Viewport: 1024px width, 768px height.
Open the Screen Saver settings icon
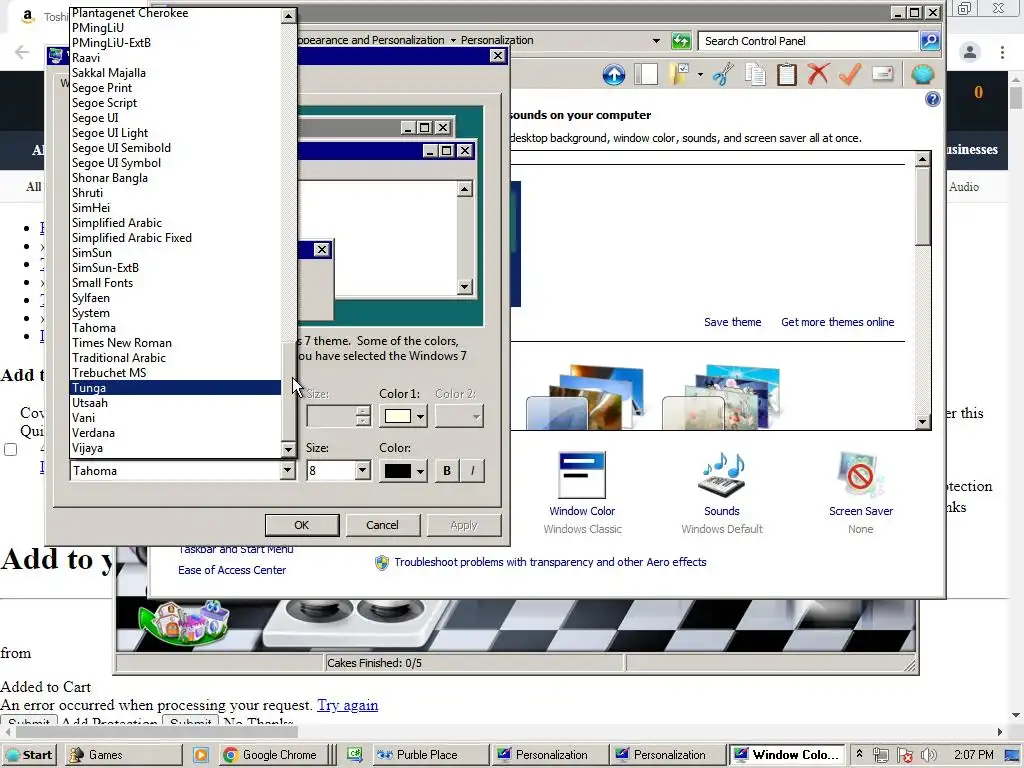pos(860,475)
